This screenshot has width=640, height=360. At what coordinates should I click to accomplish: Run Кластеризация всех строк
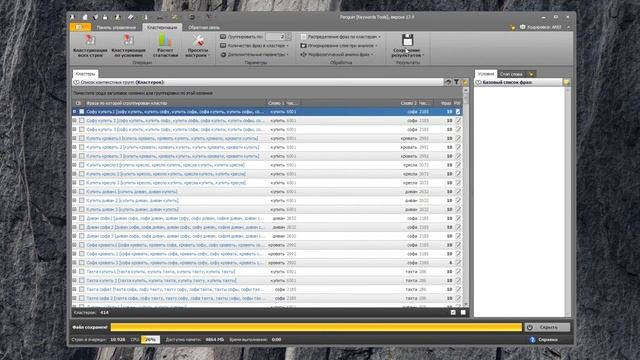[90, 45]
